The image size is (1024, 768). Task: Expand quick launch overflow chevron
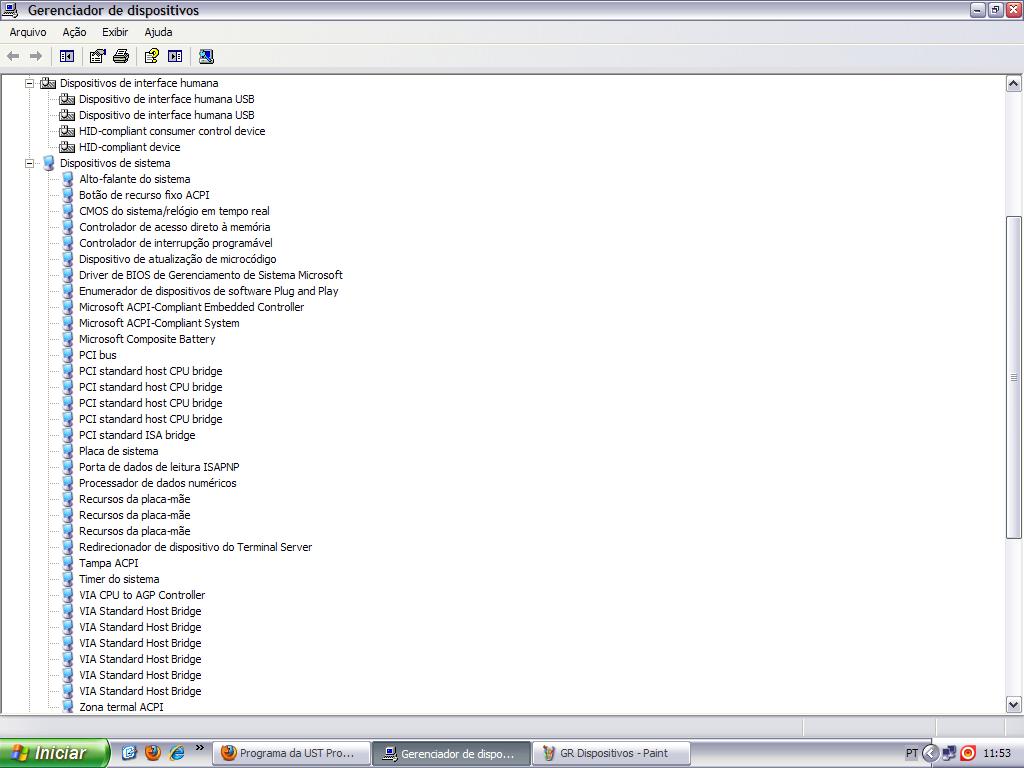[200, 748]
